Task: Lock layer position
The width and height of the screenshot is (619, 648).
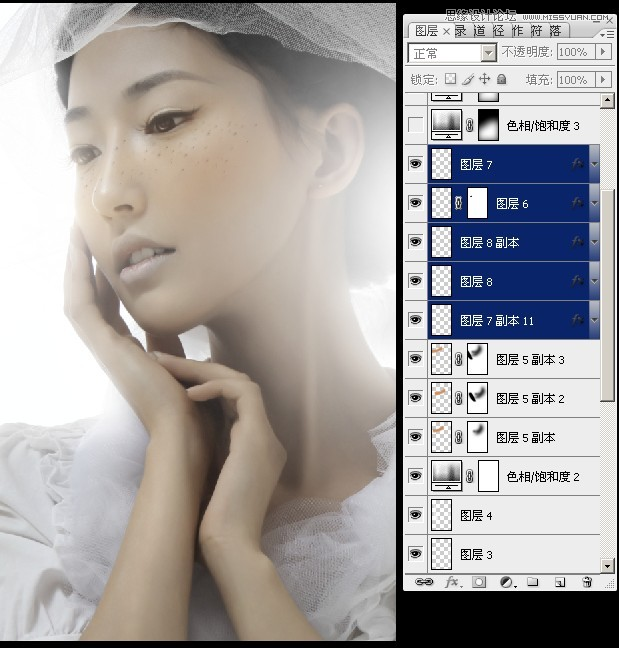Action: 484,79
